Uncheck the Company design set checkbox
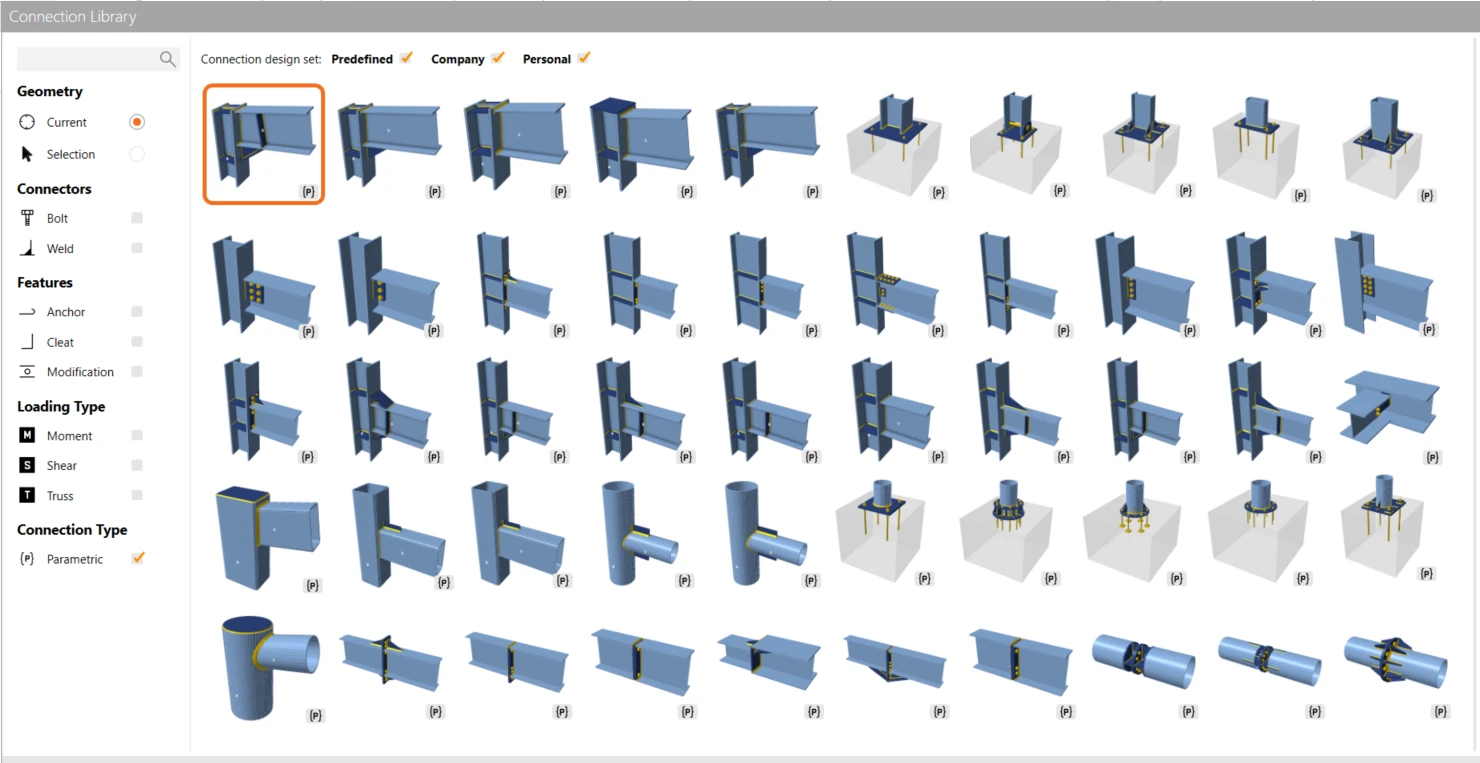This screenshot has height=763, width=1480. [x=497, y=58]
